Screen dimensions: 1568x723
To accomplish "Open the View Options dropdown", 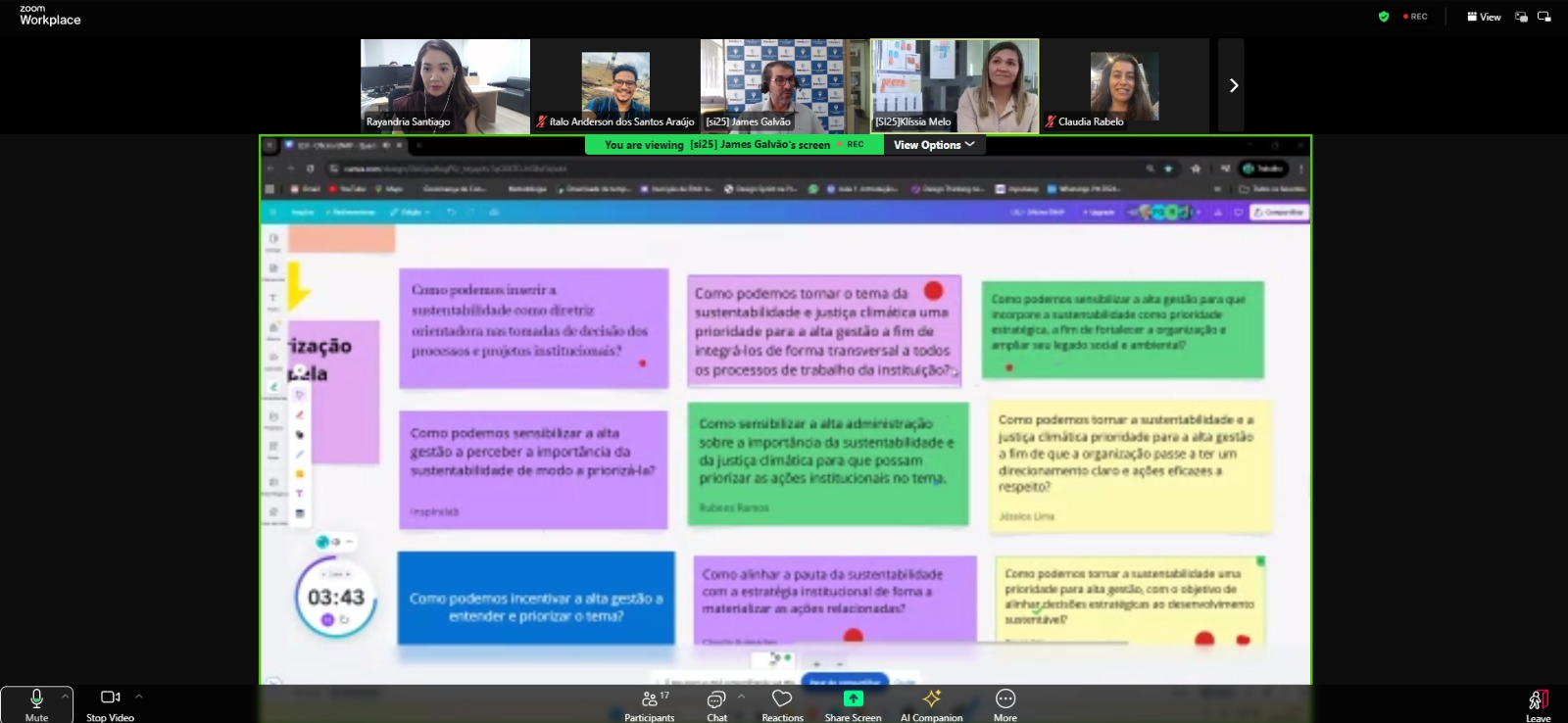I will point(933,145).
